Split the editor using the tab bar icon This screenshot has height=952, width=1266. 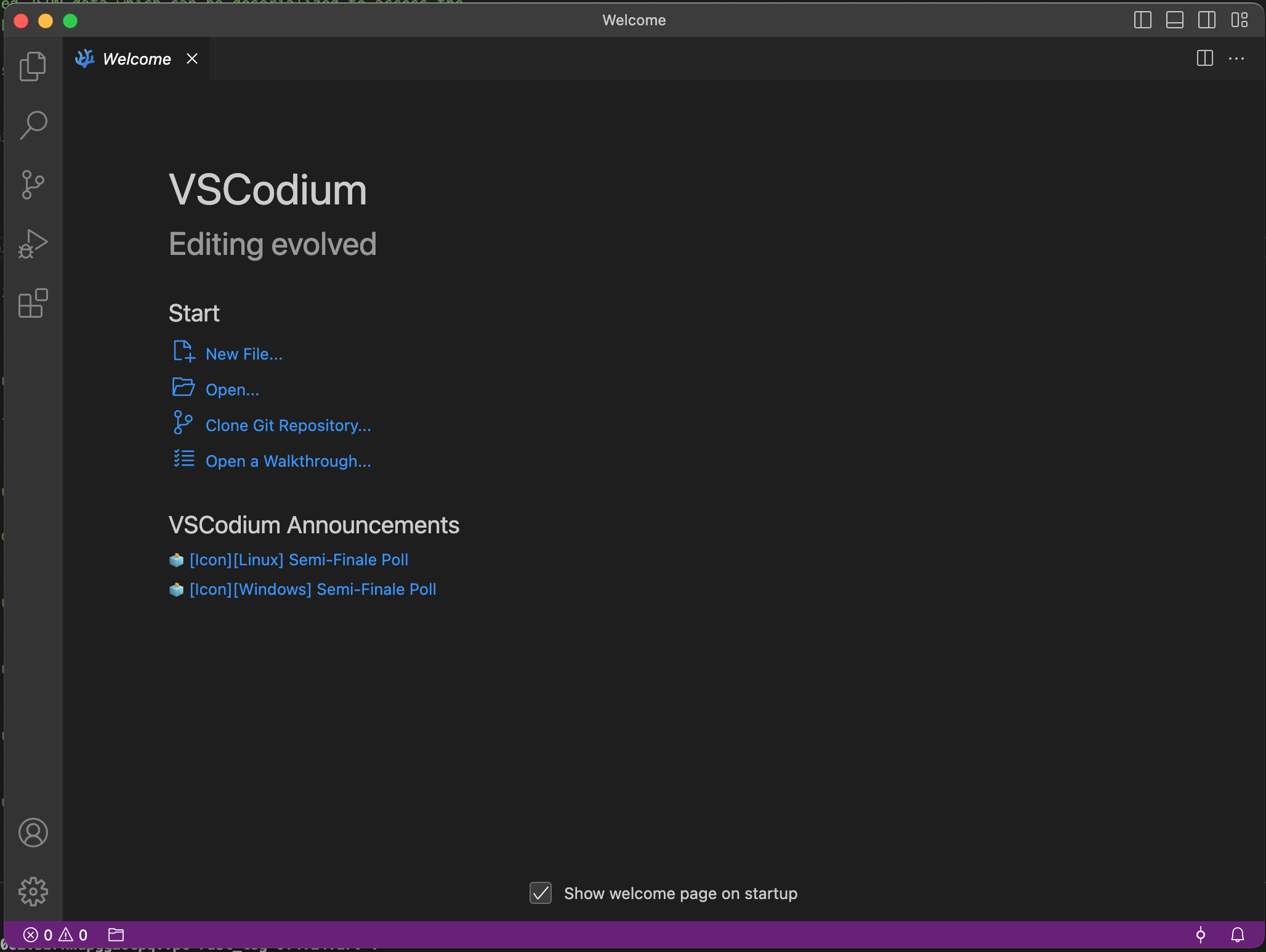tap(1204, 58)
